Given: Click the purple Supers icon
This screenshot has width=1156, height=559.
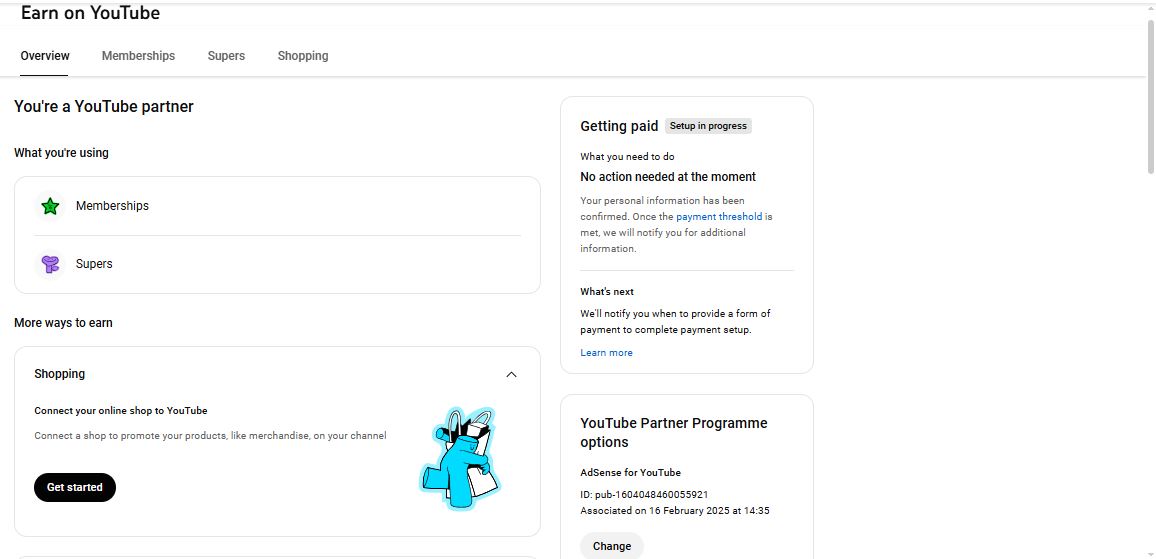Looking at the screenshot, I should pyautogui.click(x=50, y=264).
